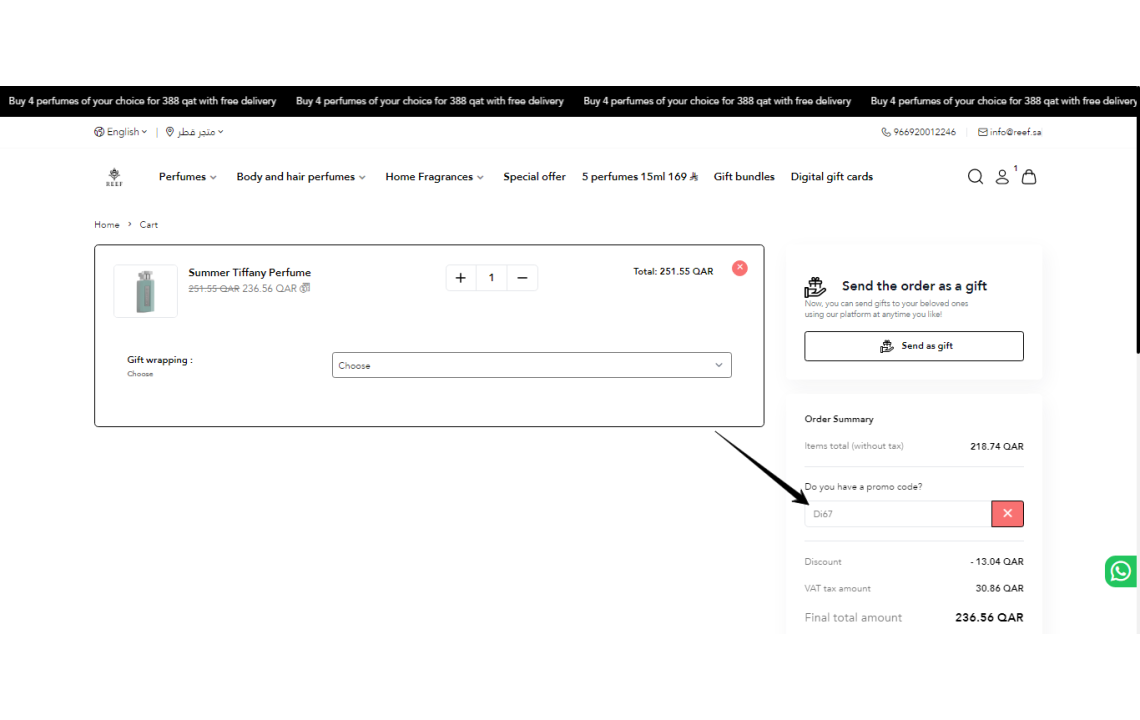Go to Home breadcrumb link
1140x720 pixels.
click(107, 225)
